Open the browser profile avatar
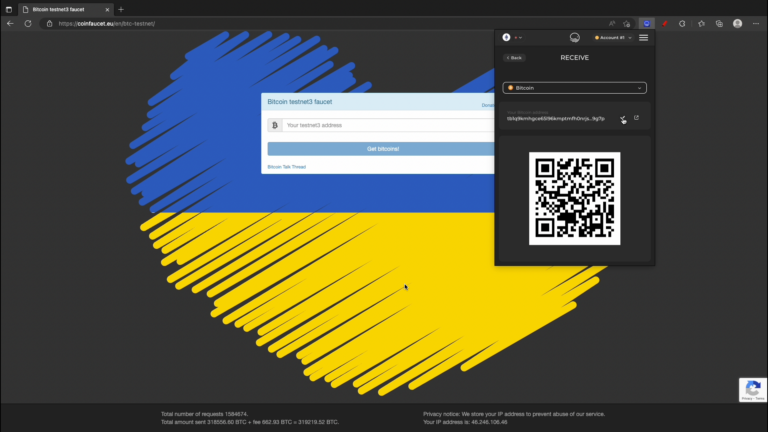768x432 pixels. click(x=737, y=24)
